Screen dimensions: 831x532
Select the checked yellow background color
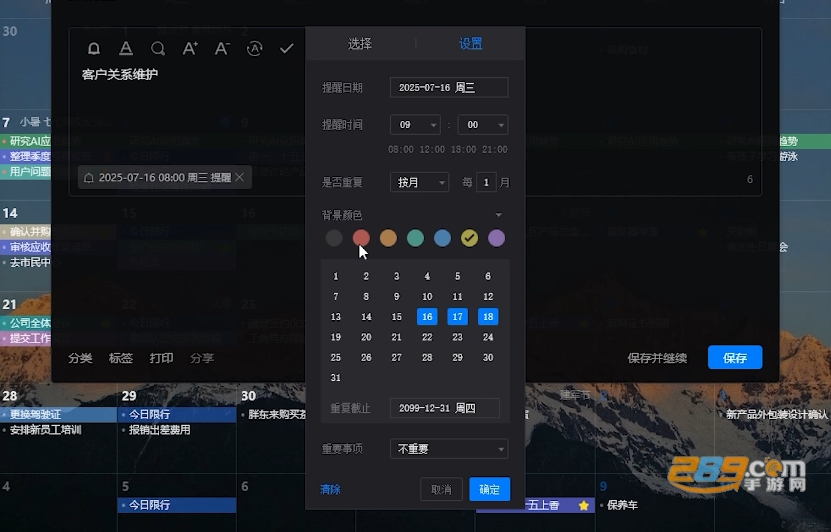(x=469, y=238)
